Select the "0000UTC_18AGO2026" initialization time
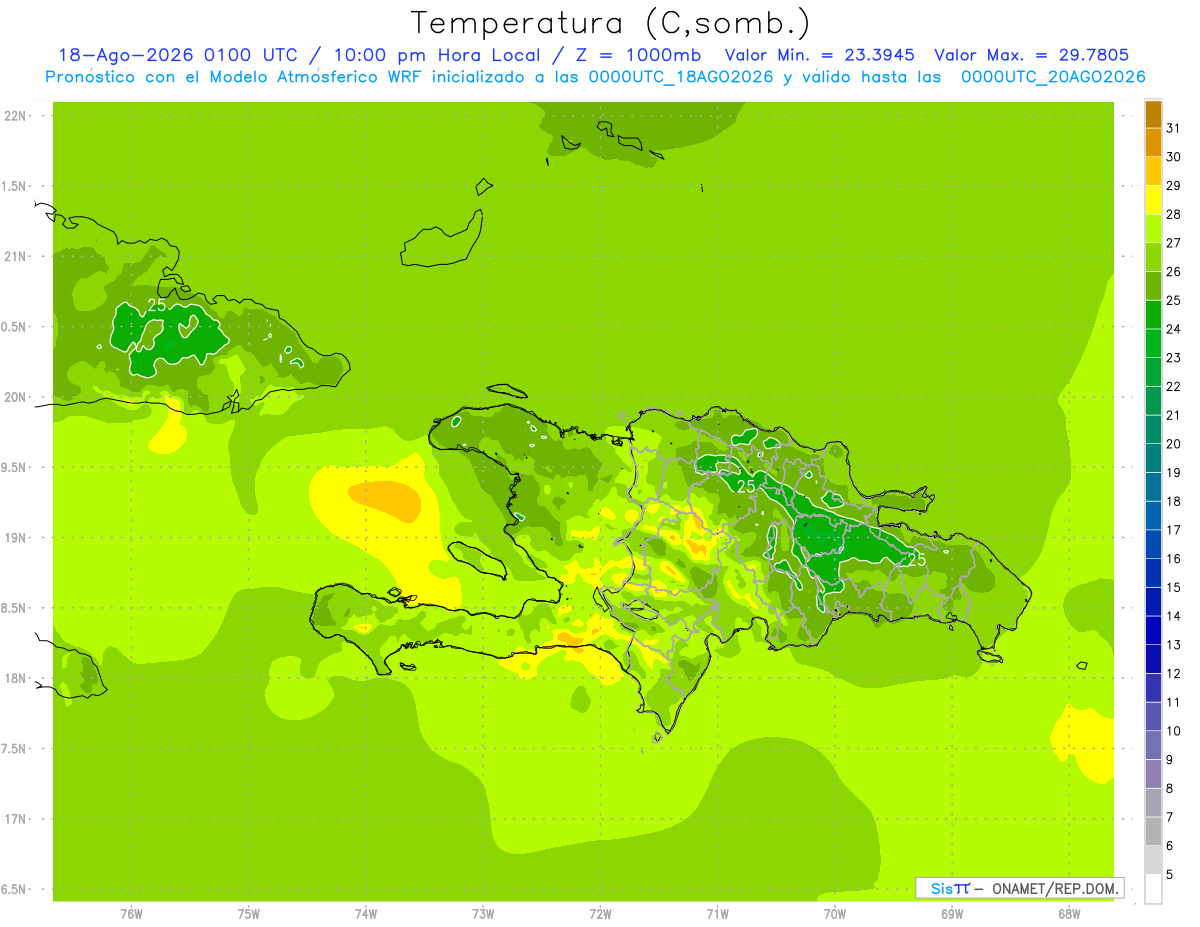Viewport: 1200px width, 927px height. point(681,77)
